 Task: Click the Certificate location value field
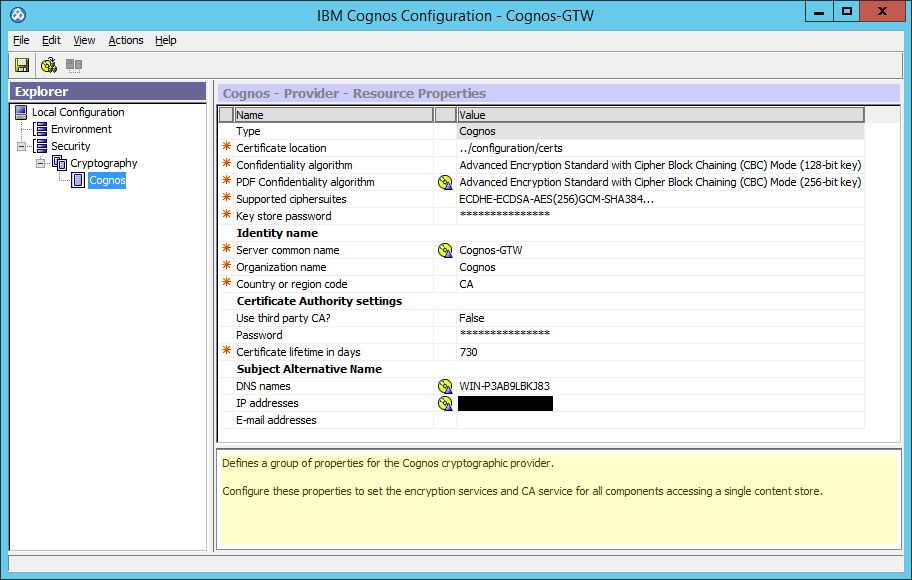pyautogui.click(x=661, y=148)
